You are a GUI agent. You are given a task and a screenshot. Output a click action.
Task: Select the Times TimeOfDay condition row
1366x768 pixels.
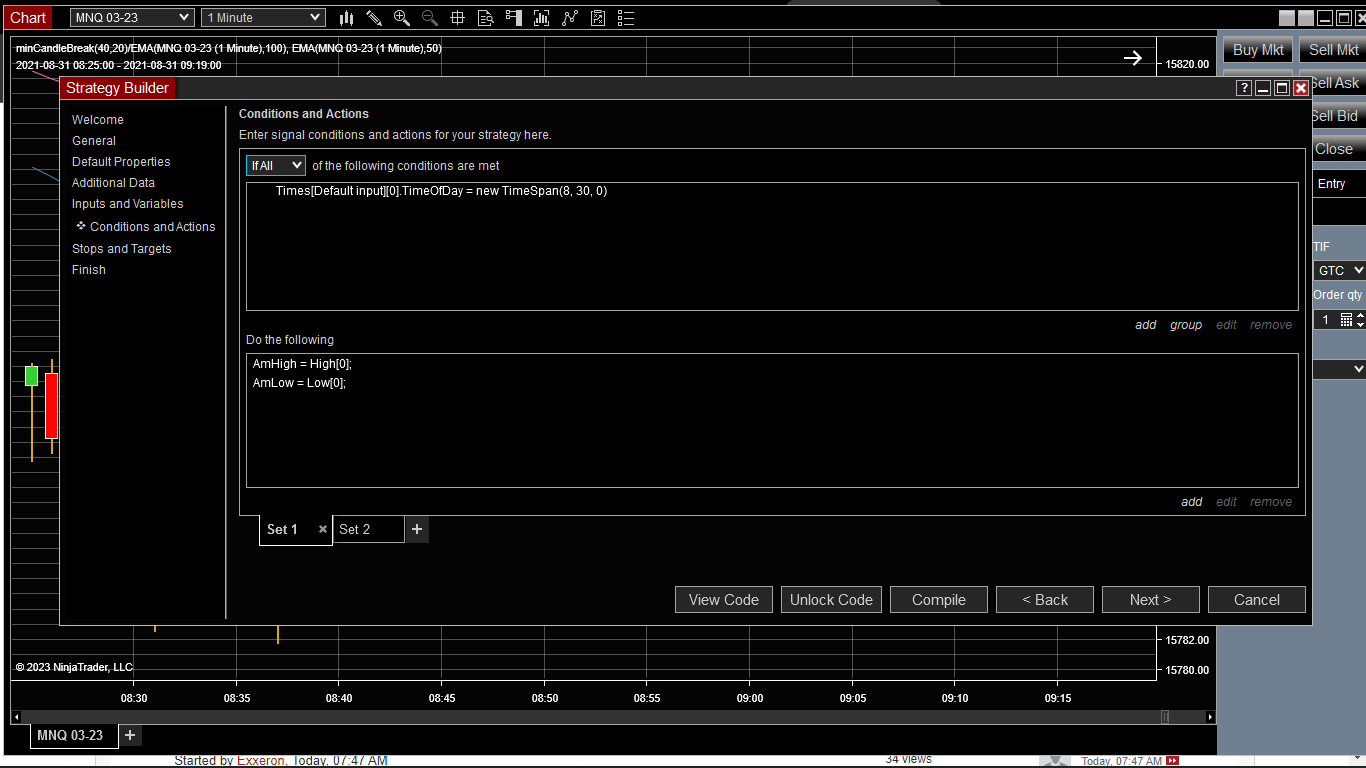pos(441,191)
